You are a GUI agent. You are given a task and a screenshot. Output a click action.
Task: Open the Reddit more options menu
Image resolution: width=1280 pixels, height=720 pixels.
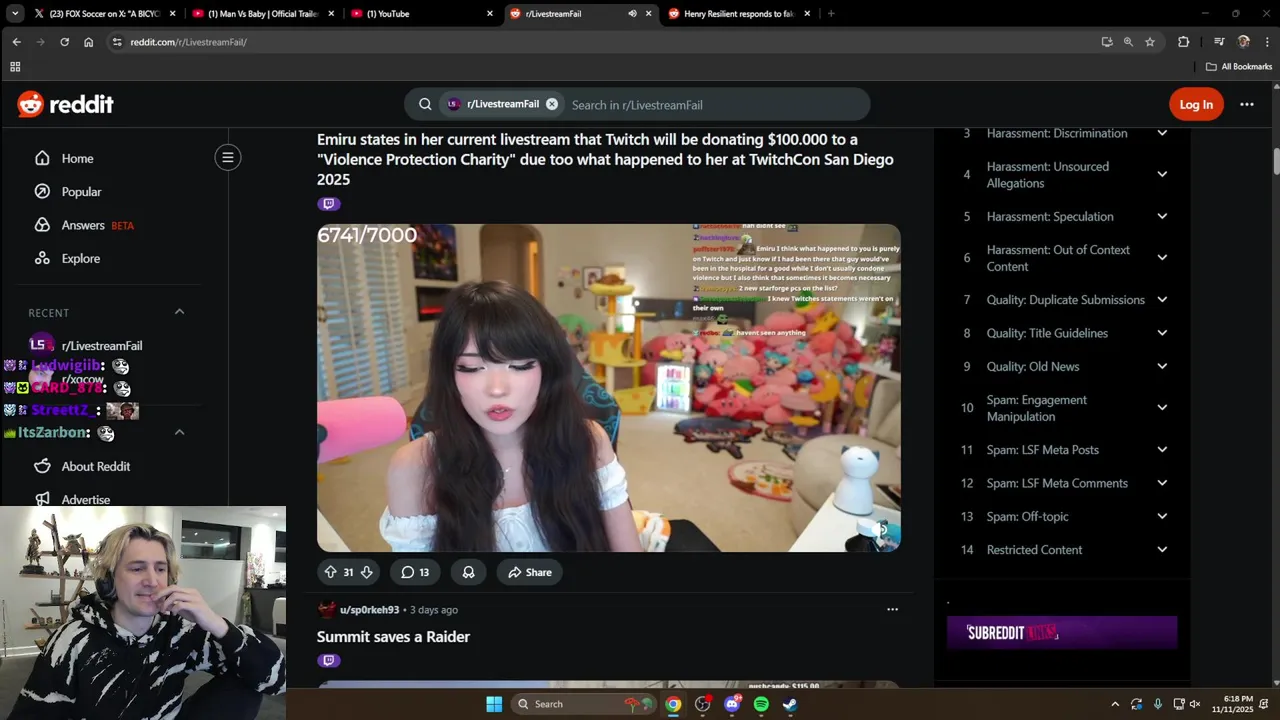(1246, 104)
